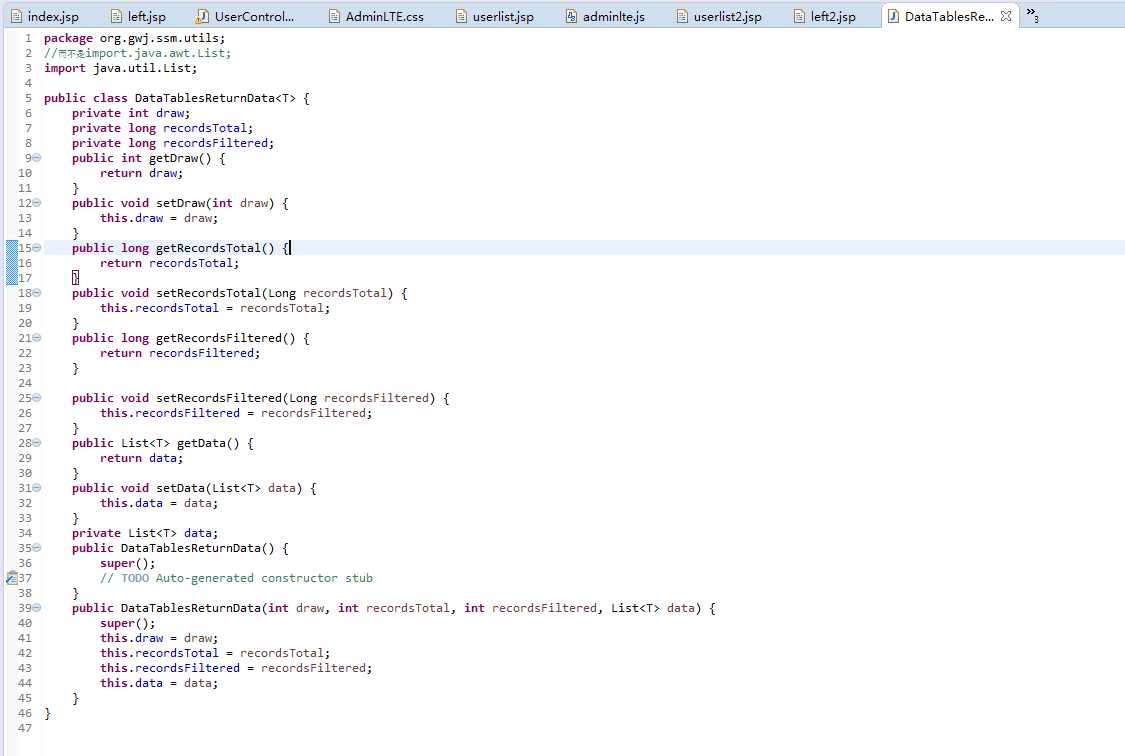Click the commented import java.awt.List line

pos(138,53)
